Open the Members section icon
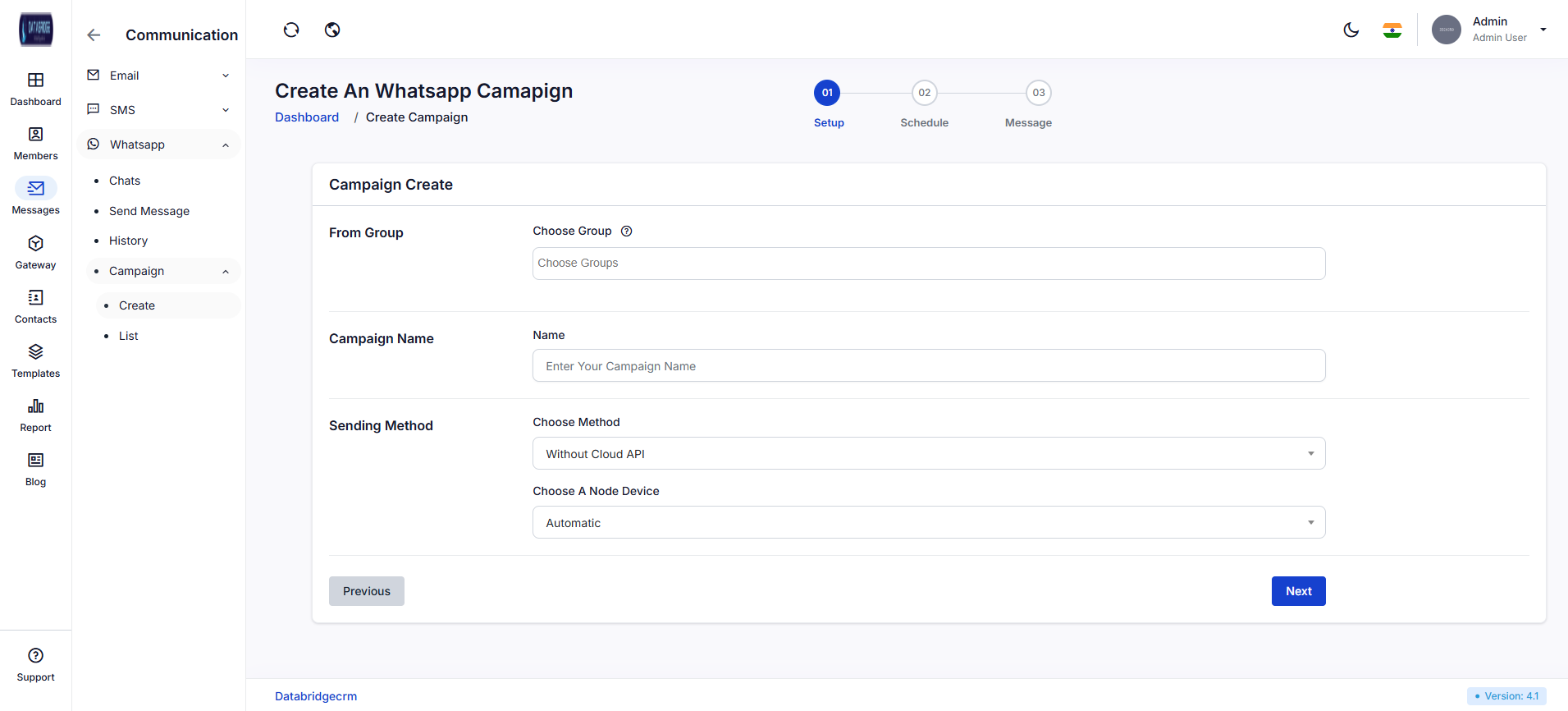Screen dimensions: 1568x711 coord(35,135)
